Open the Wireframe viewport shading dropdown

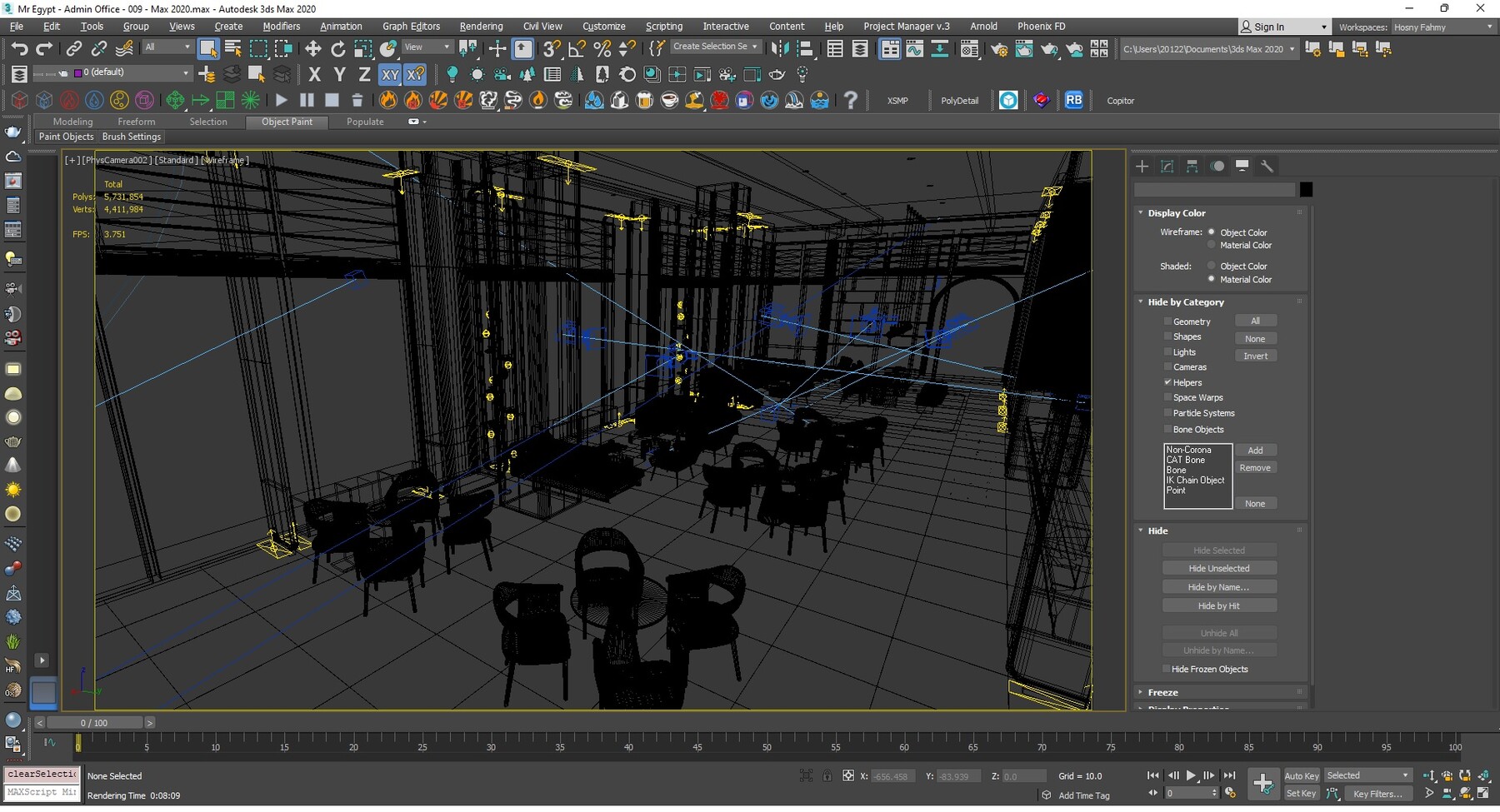pos(224,160)
